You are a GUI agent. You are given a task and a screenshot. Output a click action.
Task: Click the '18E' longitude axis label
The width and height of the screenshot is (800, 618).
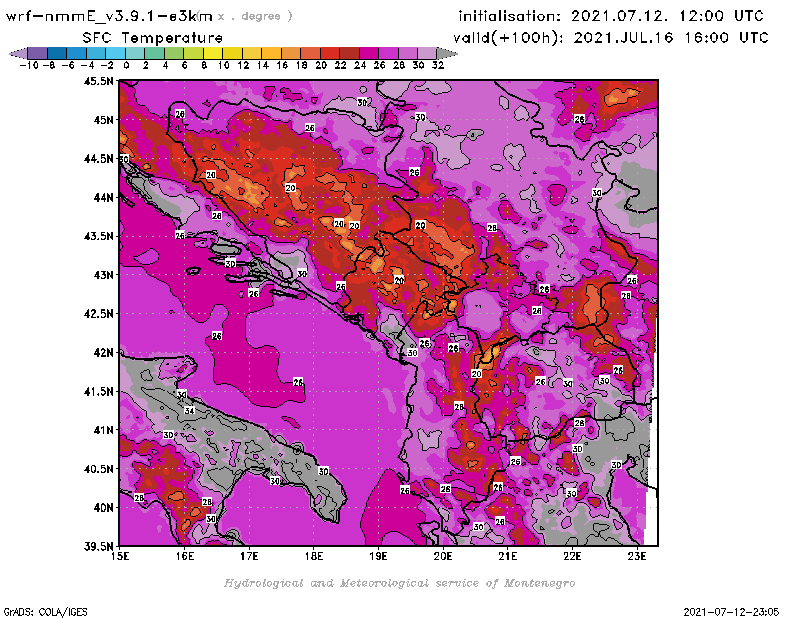(314, 556)
